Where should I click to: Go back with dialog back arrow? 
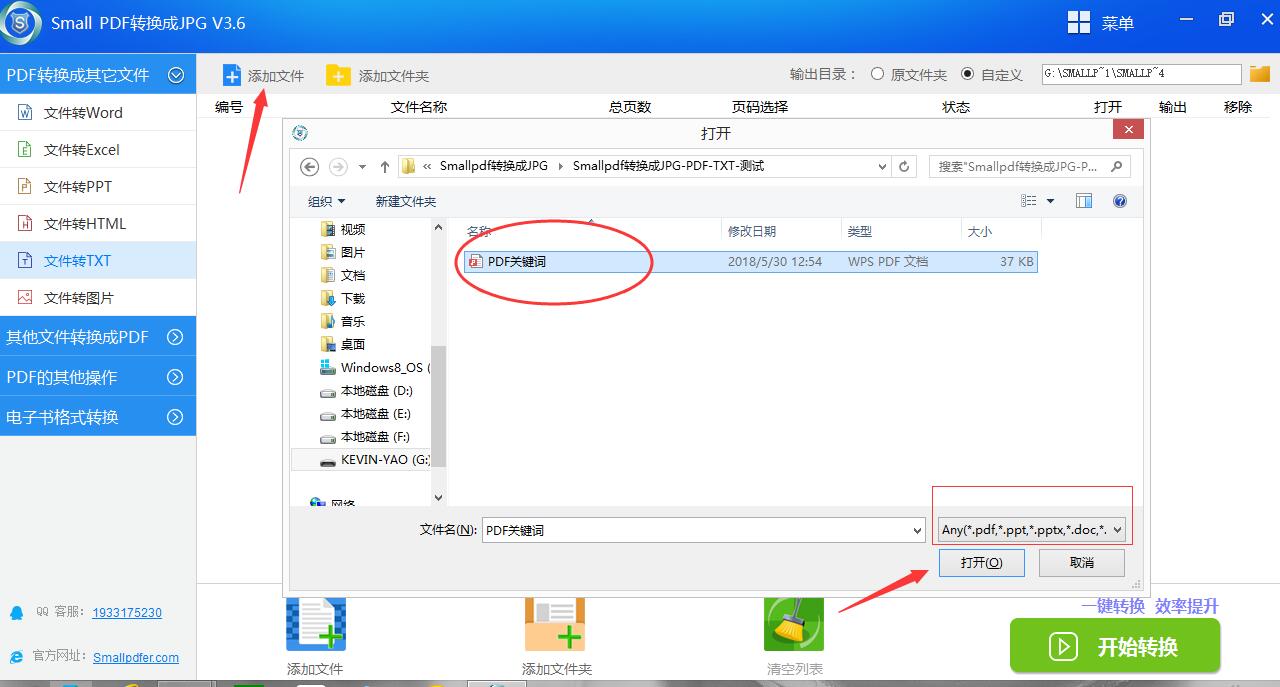309,167
